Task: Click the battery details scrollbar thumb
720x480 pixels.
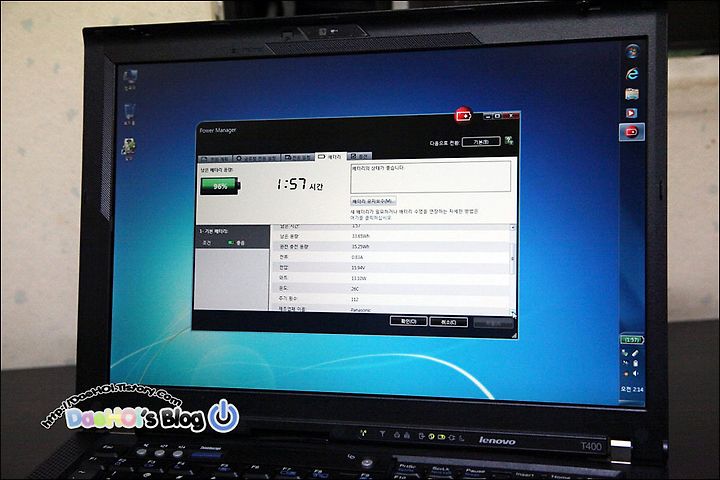Action: click(512, 258)
